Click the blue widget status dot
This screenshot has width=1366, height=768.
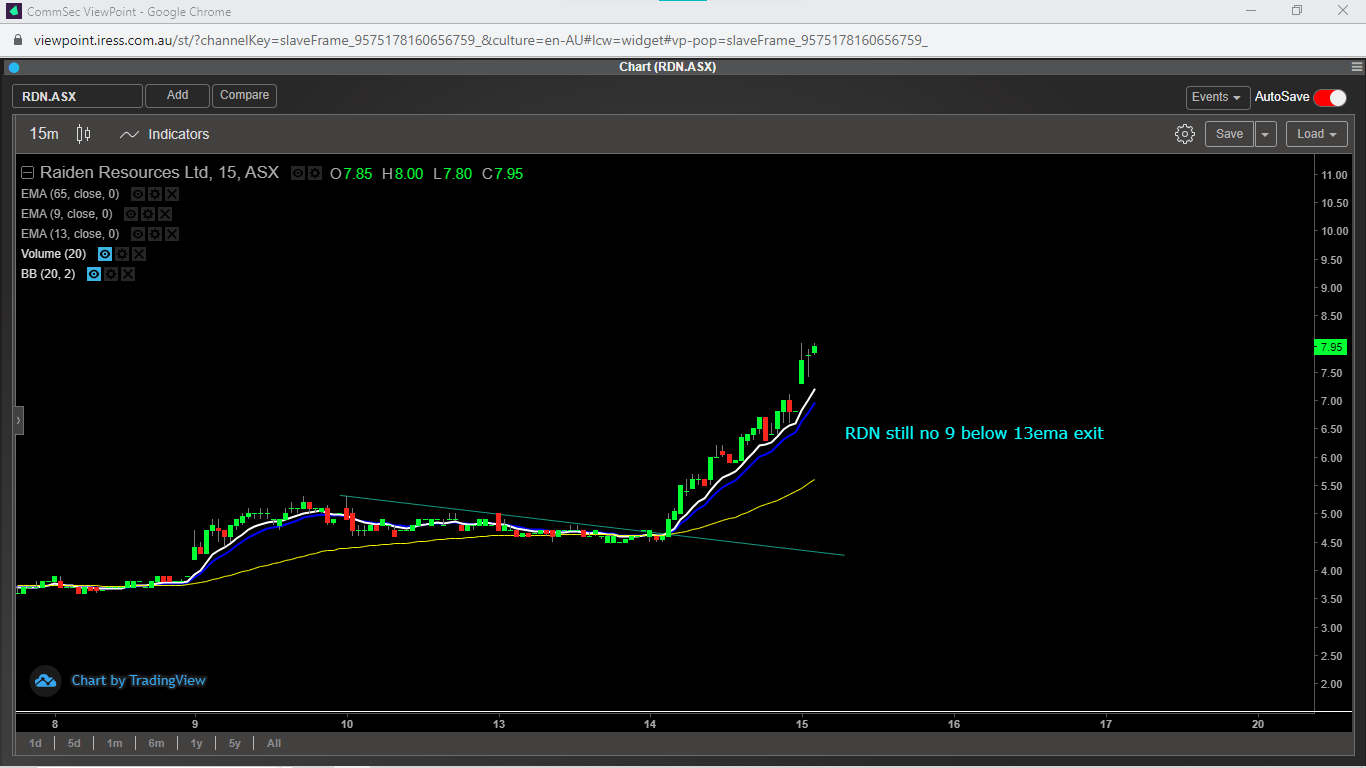[14, 68]
